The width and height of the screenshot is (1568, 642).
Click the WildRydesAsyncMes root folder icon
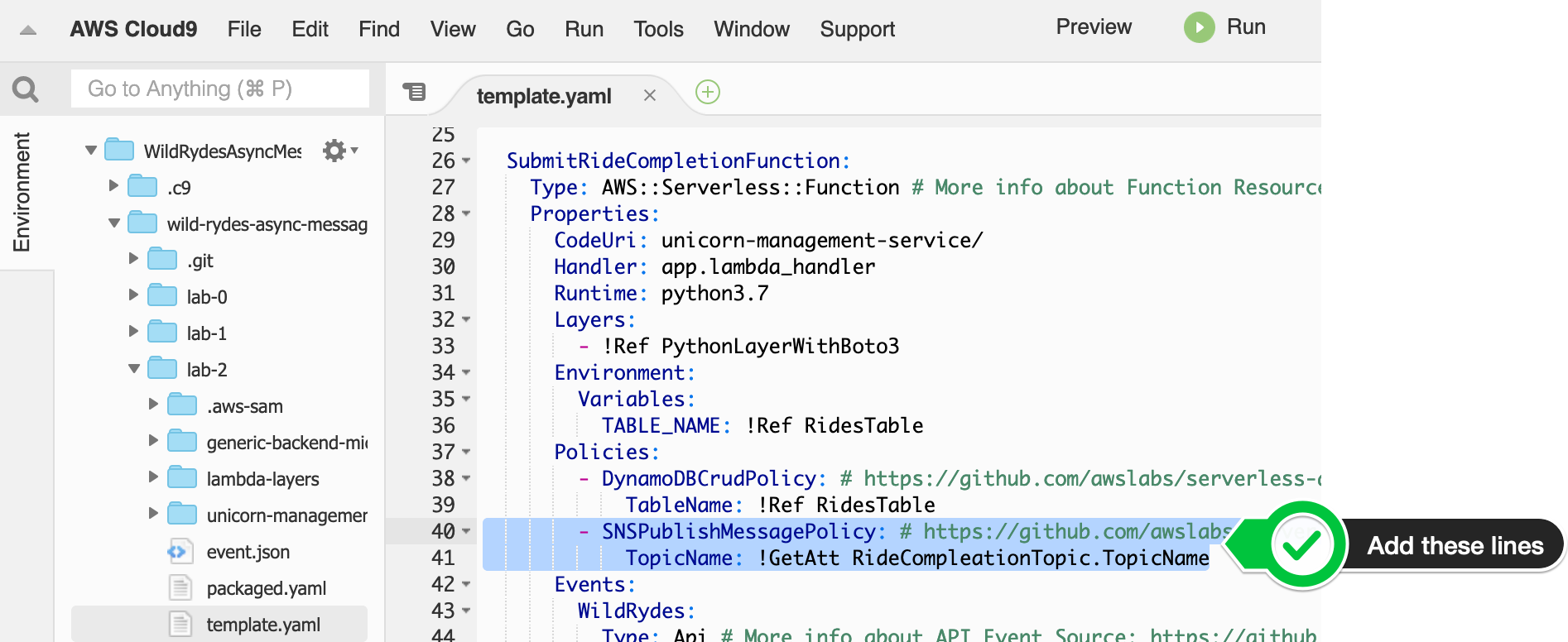pyautogui.click(x=119, y=150)
